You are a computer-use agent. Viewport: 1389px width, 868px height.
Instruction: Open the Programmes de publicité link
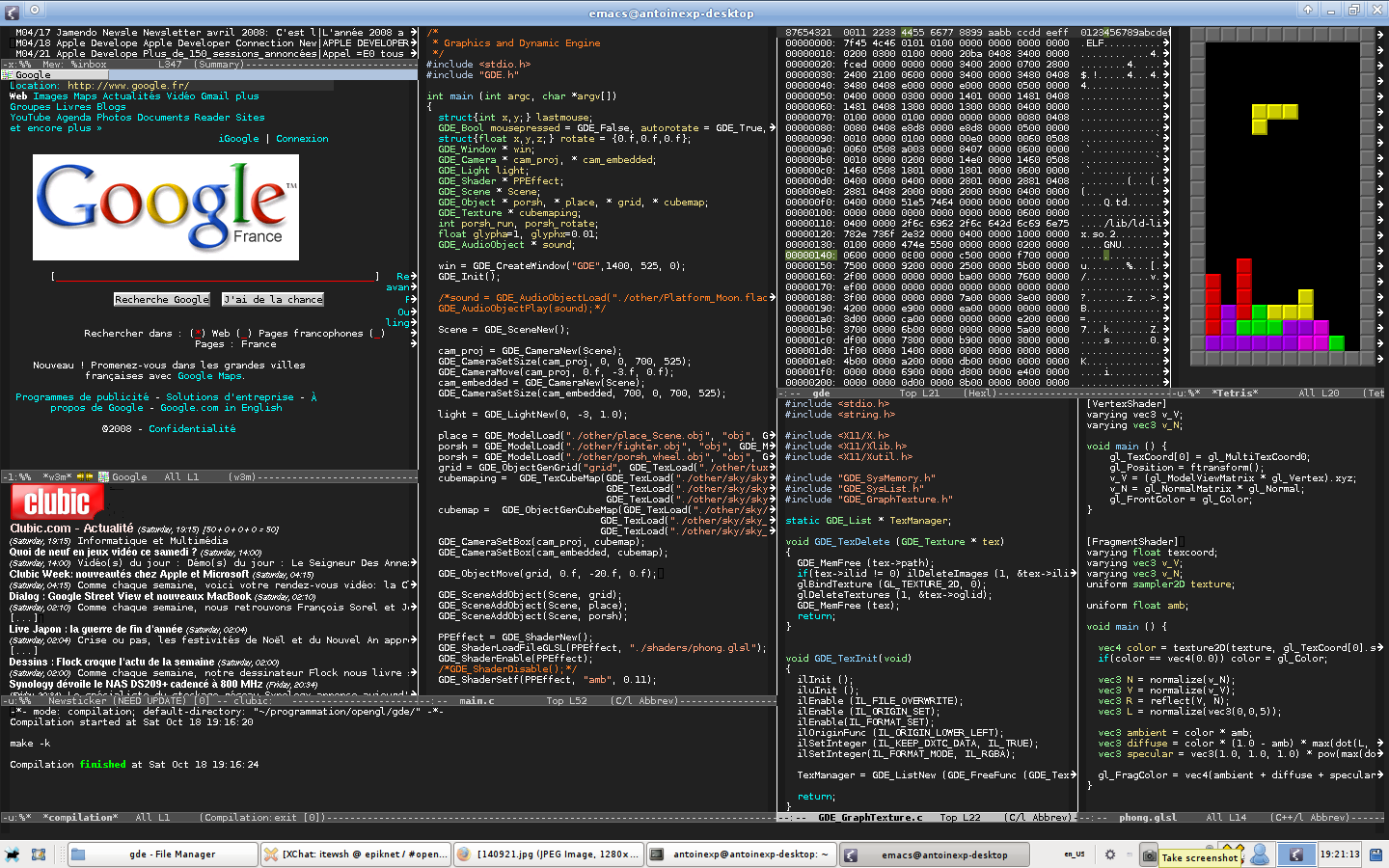82,397
